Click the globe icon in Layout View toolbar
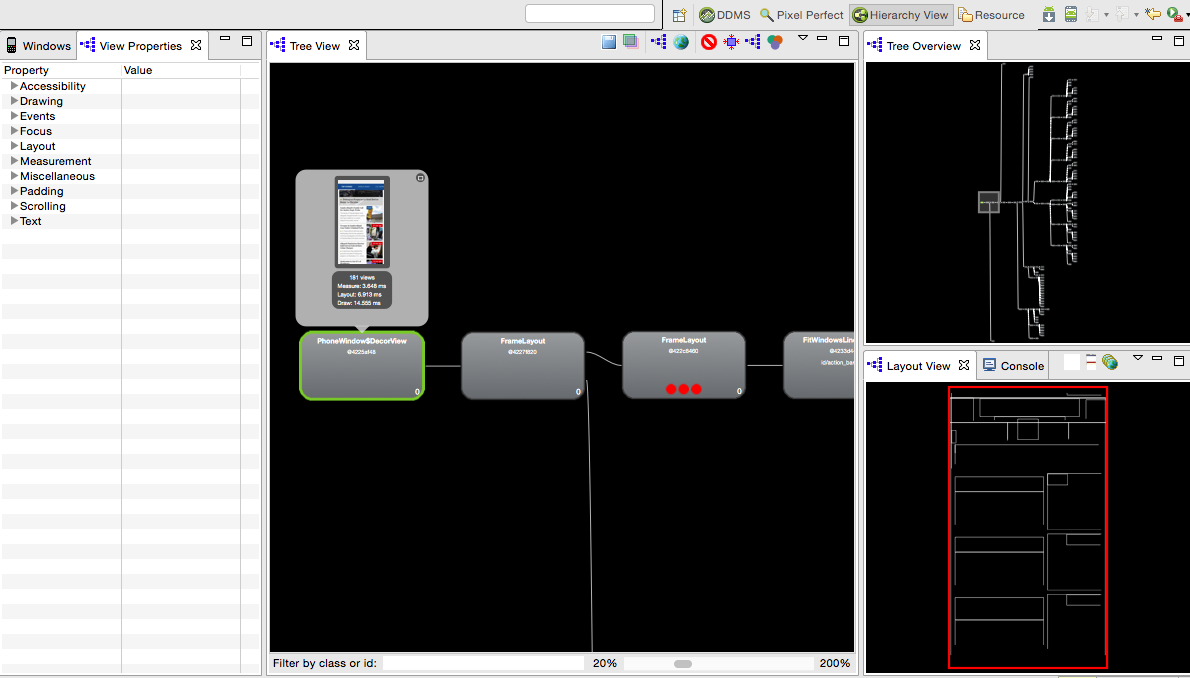1190x678 pixels. pos(1110,363)
